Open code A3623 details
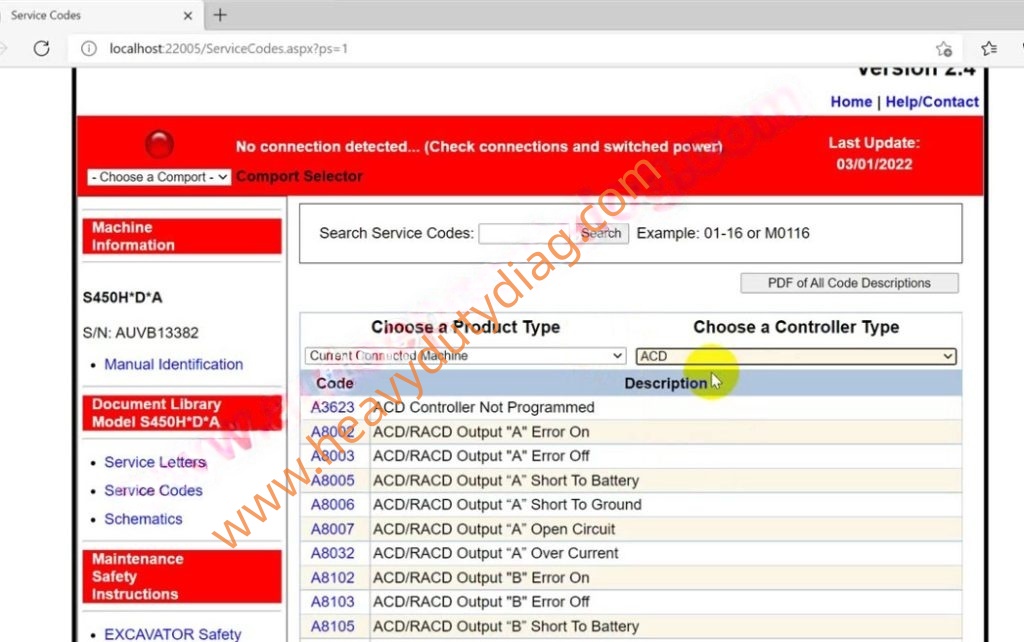The image size is (1024, 642). point(332,408)
